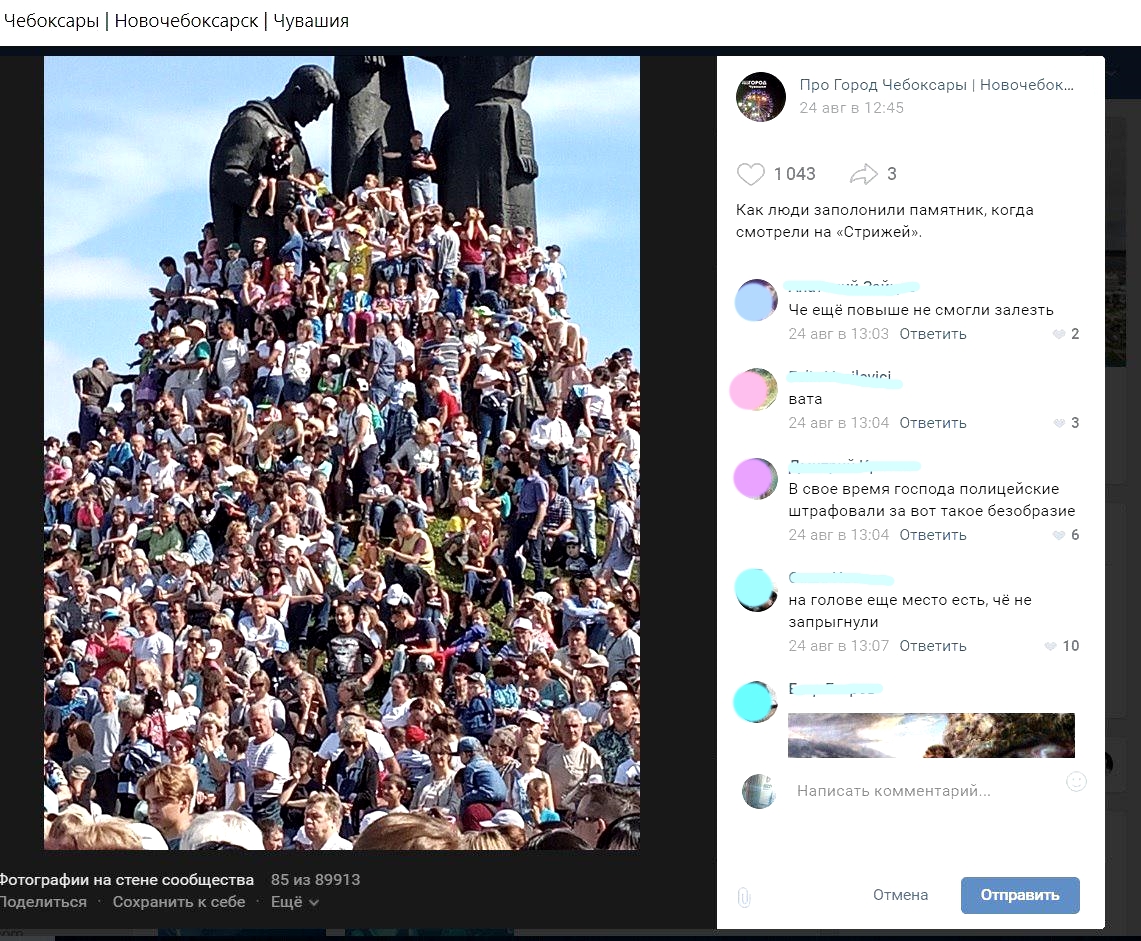Screen dimensions: 1141x941
Task: Click Поделиться under the photo
Action: (x=42, y=902)
